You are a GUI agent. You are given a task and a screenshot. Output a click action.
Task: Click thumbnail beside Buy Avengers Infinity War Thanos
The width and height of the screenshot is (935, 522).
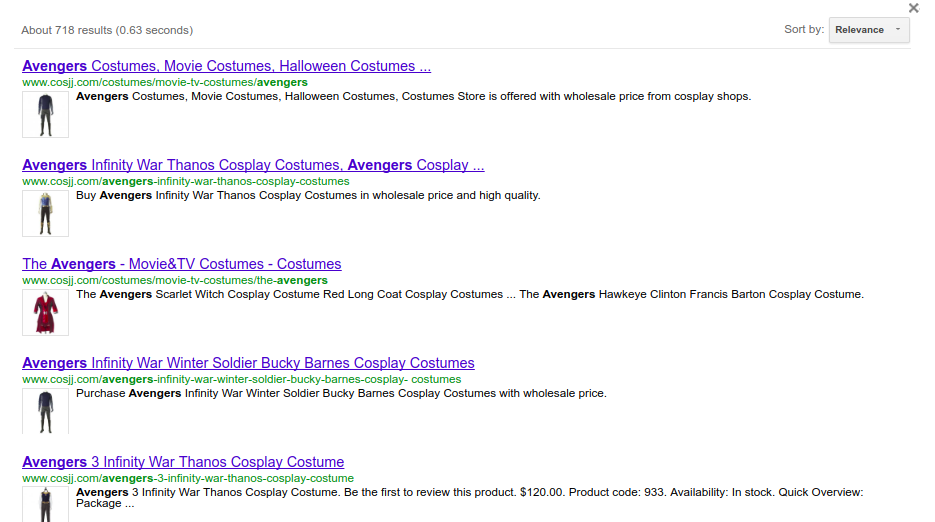45,214
